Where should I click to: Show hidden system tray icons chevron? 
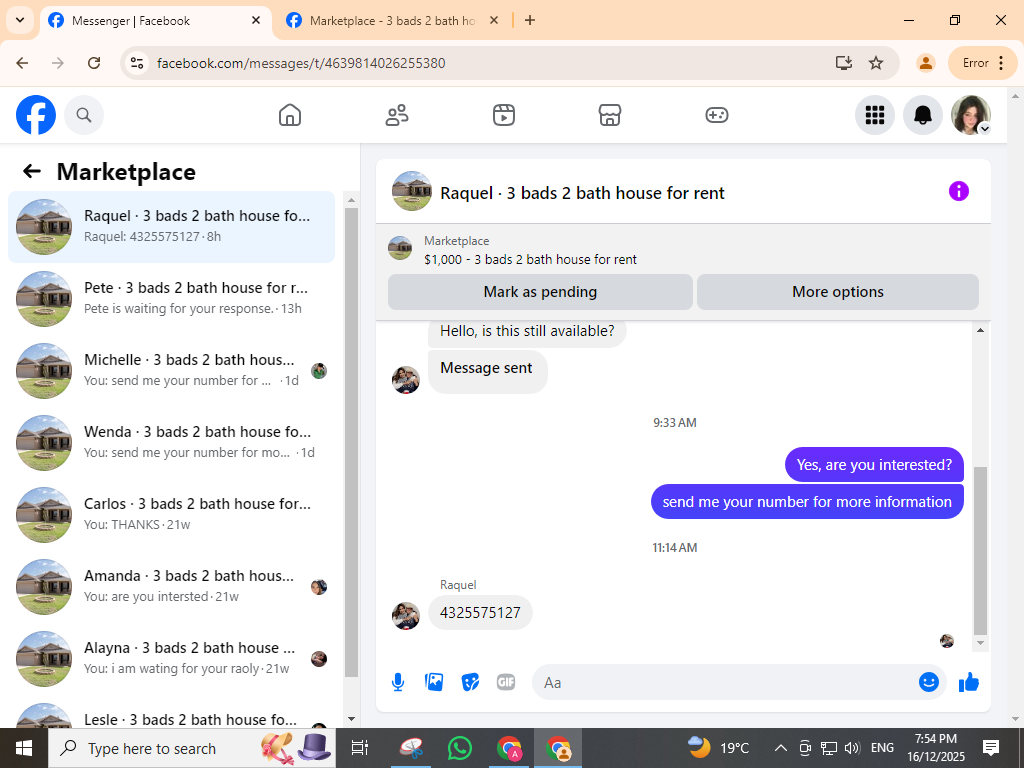780,748
